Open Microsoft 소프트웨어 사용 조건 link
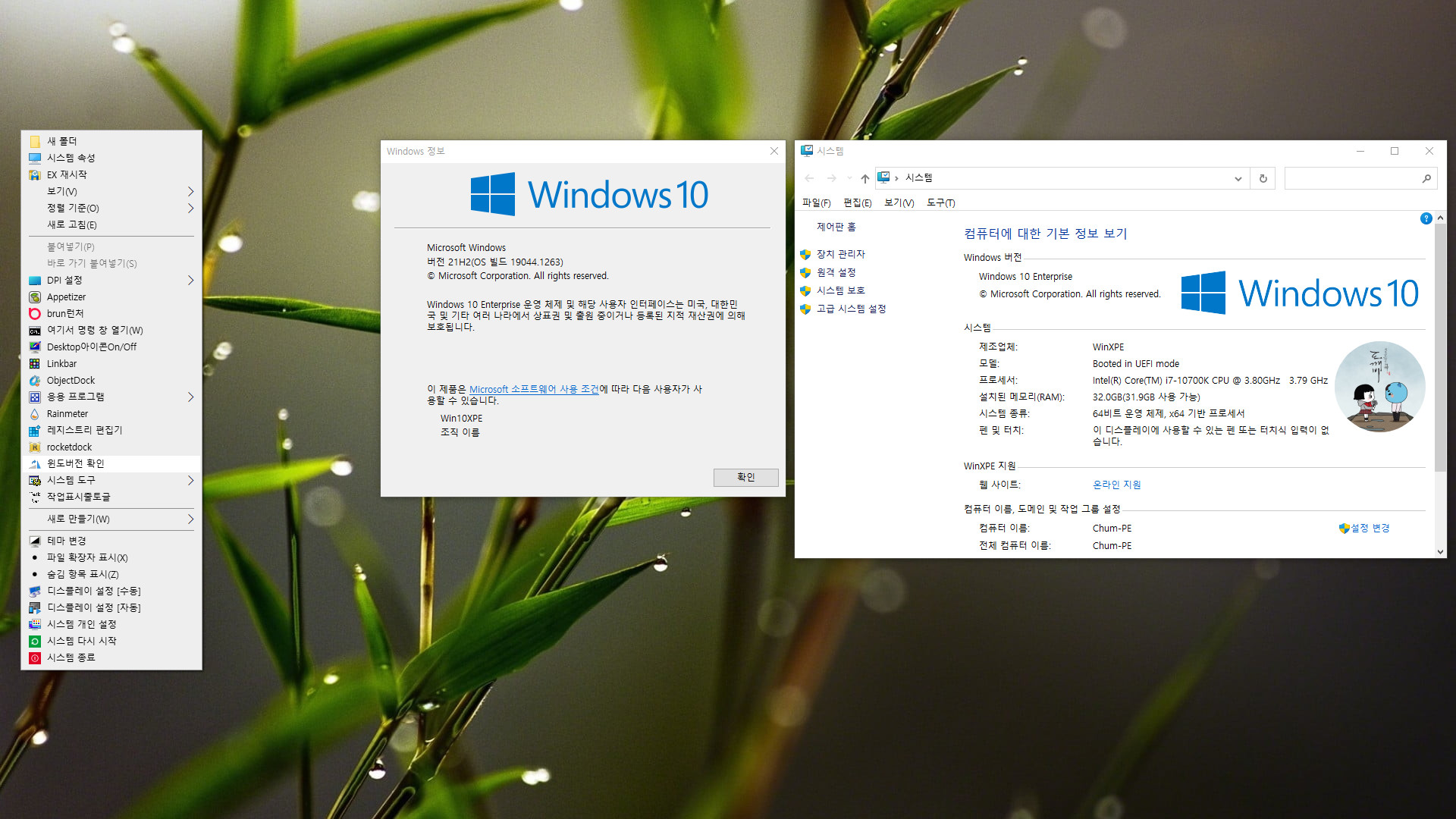 point(534,389)
